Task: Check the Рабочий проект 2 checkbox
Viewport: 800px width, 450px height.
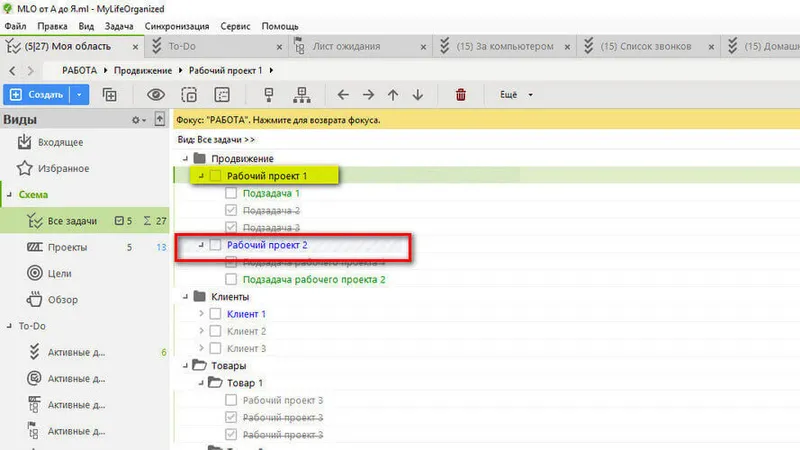Action: (216, 245)
